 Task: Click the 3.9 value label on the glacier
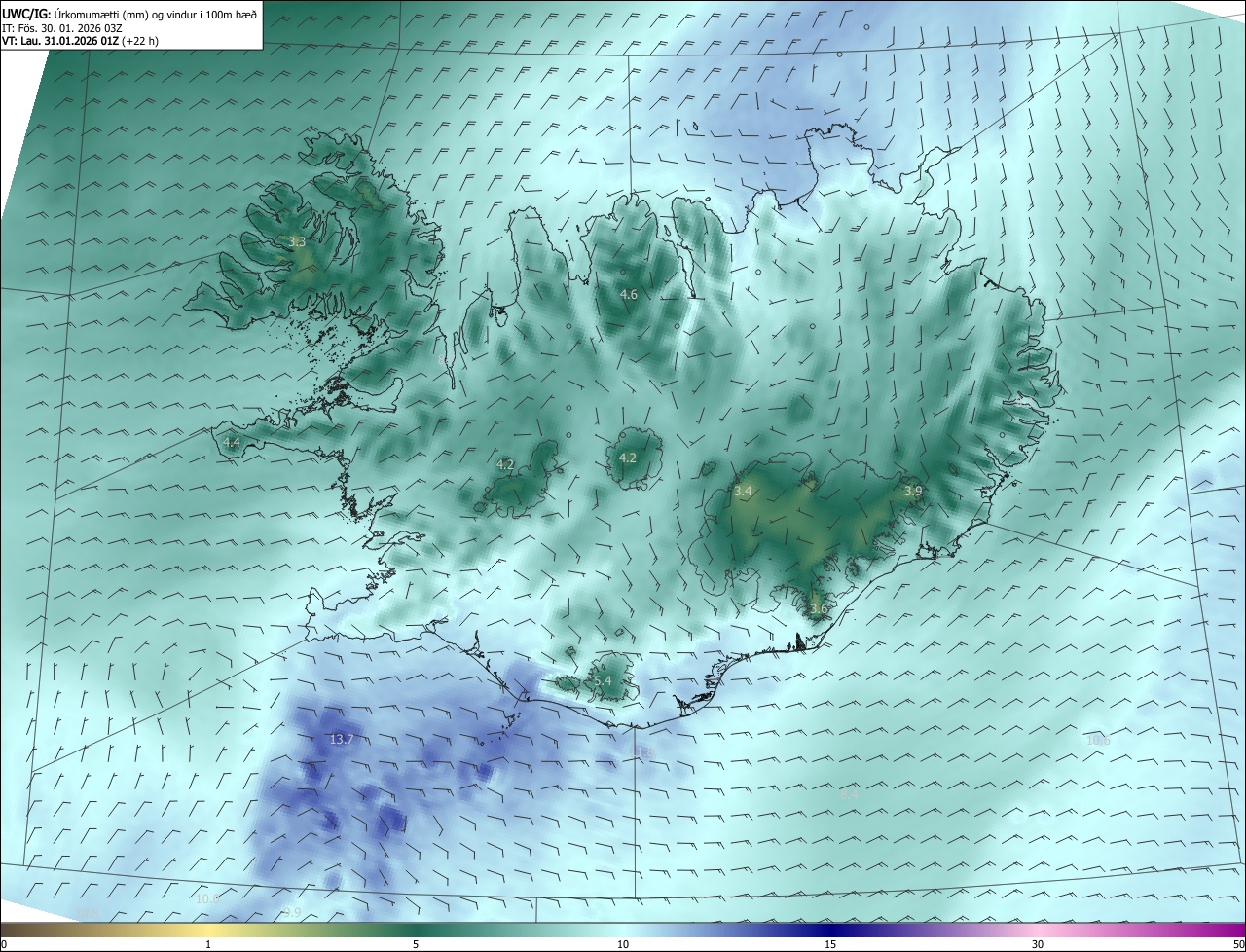[912, 492]
